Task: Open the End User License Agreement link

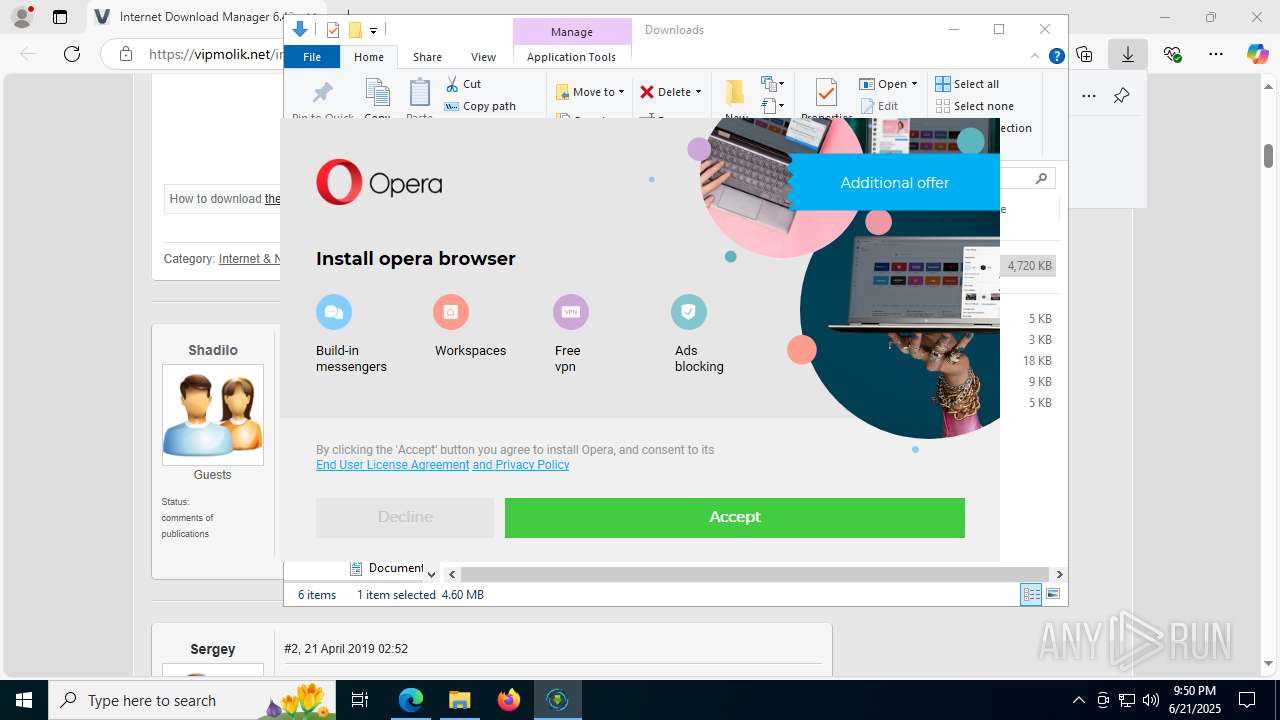Action: click(392, 465)
